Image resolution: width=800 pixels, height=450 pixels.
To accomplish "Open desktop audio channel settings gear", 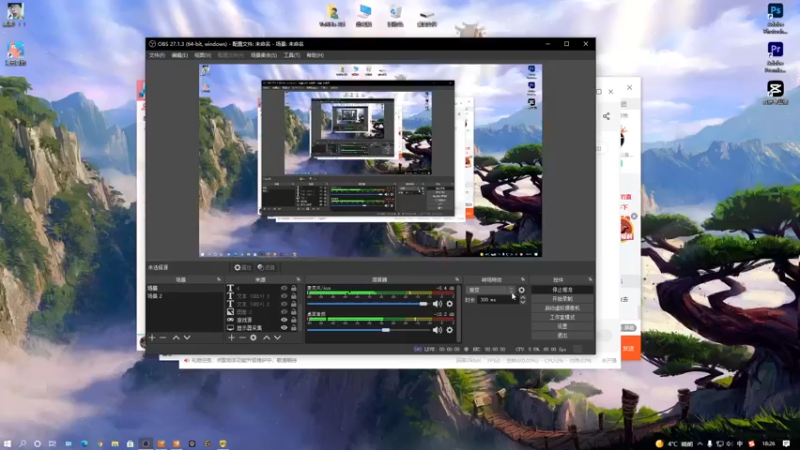I will click(x=449, y=330).
